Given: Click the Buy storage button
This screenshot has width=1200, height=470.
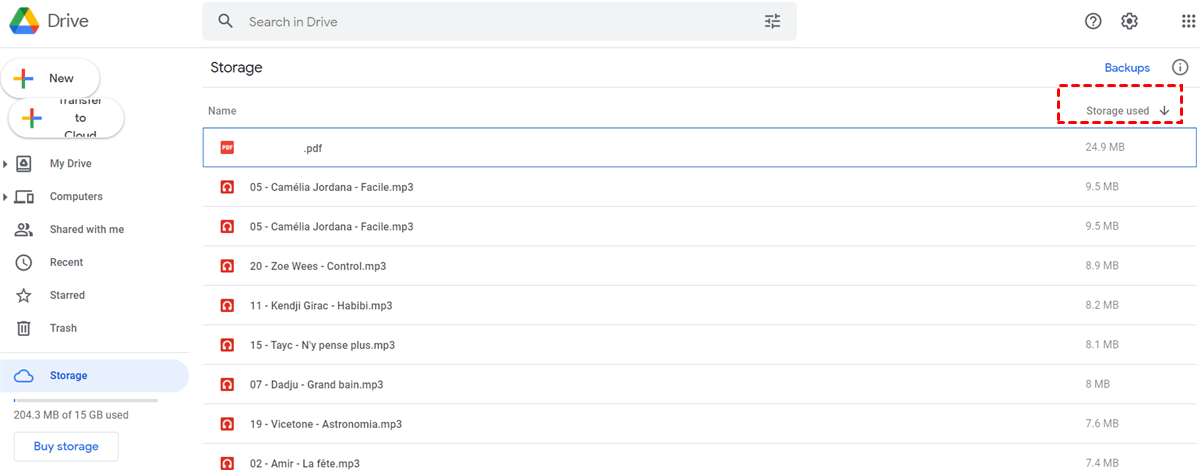Looking at the screenshot, I should pyautogui.click(x=66, y=447).
